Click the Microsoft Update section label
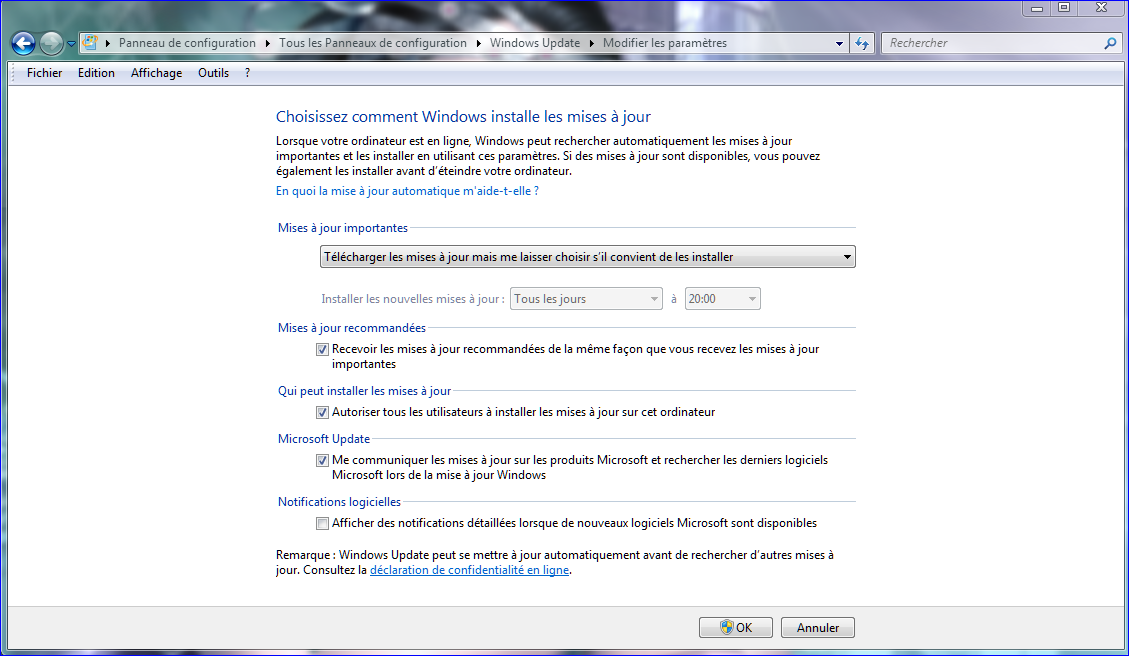The image size is (1129, 656). (x=324, y=439)
